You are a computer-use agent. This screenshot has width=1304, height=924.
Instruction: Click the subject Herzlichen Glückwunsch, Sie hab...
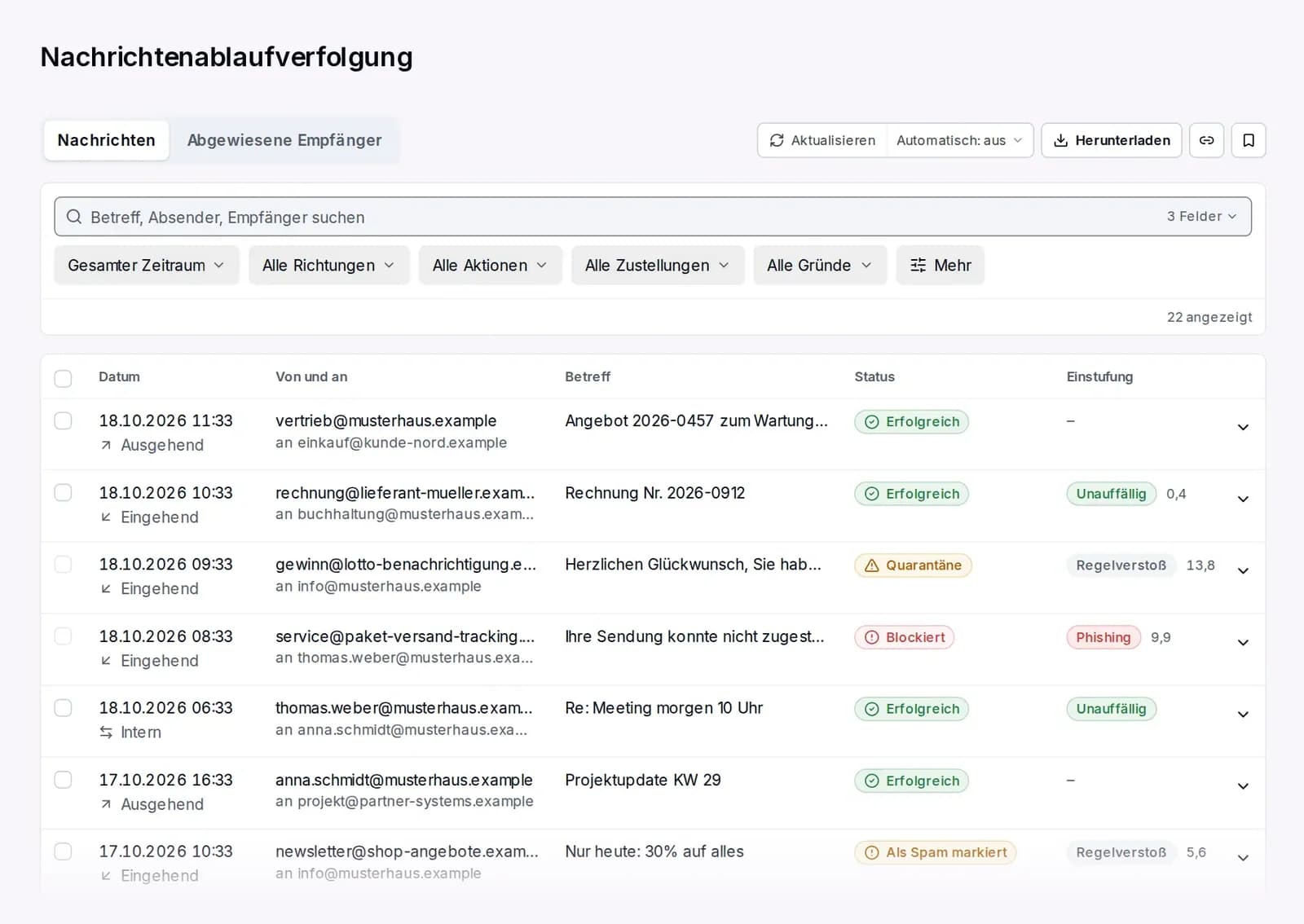tap(693, 565)
